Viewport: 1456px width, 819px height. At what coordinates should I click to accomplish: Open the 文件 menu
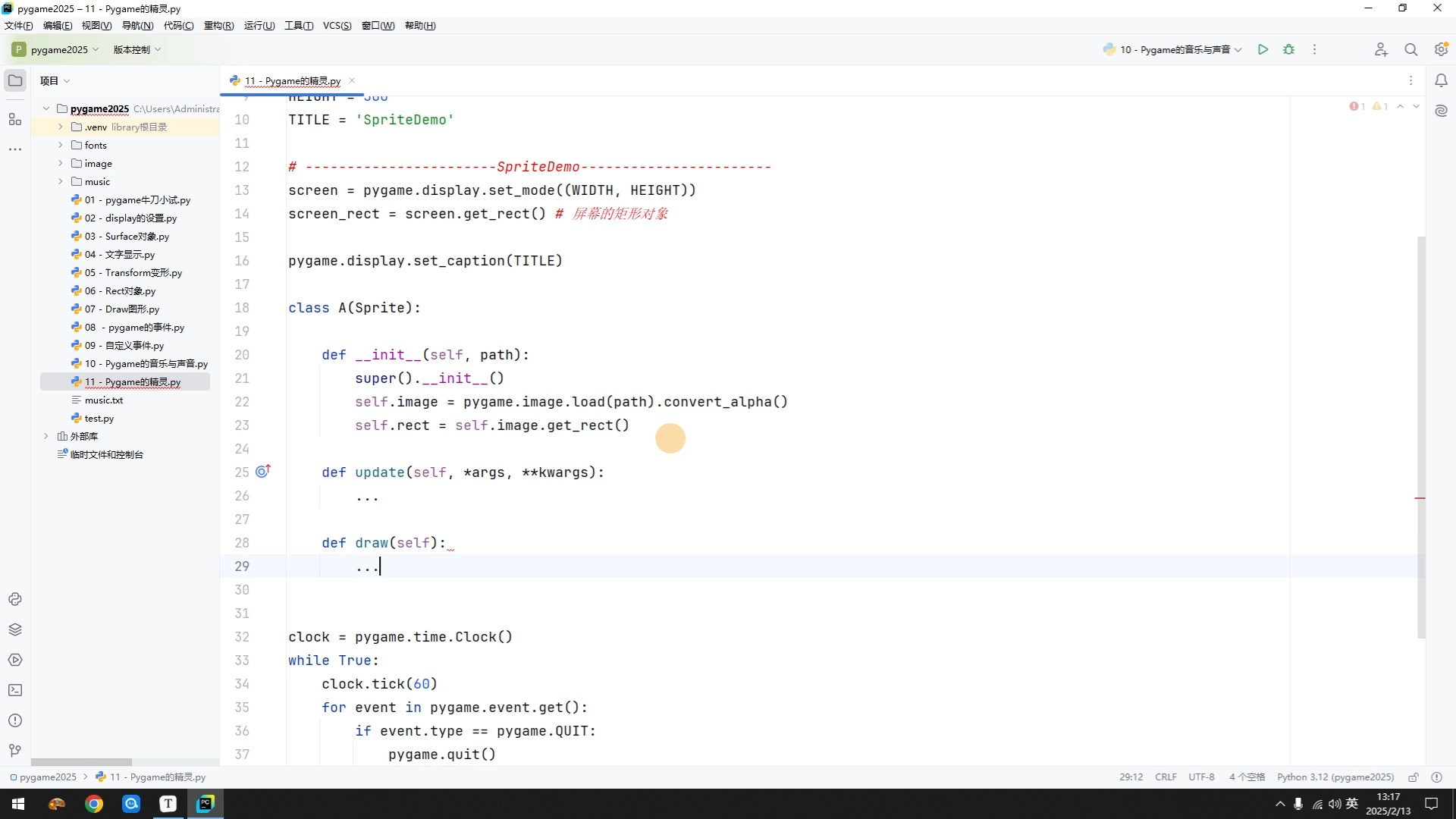tap(19, 25)
